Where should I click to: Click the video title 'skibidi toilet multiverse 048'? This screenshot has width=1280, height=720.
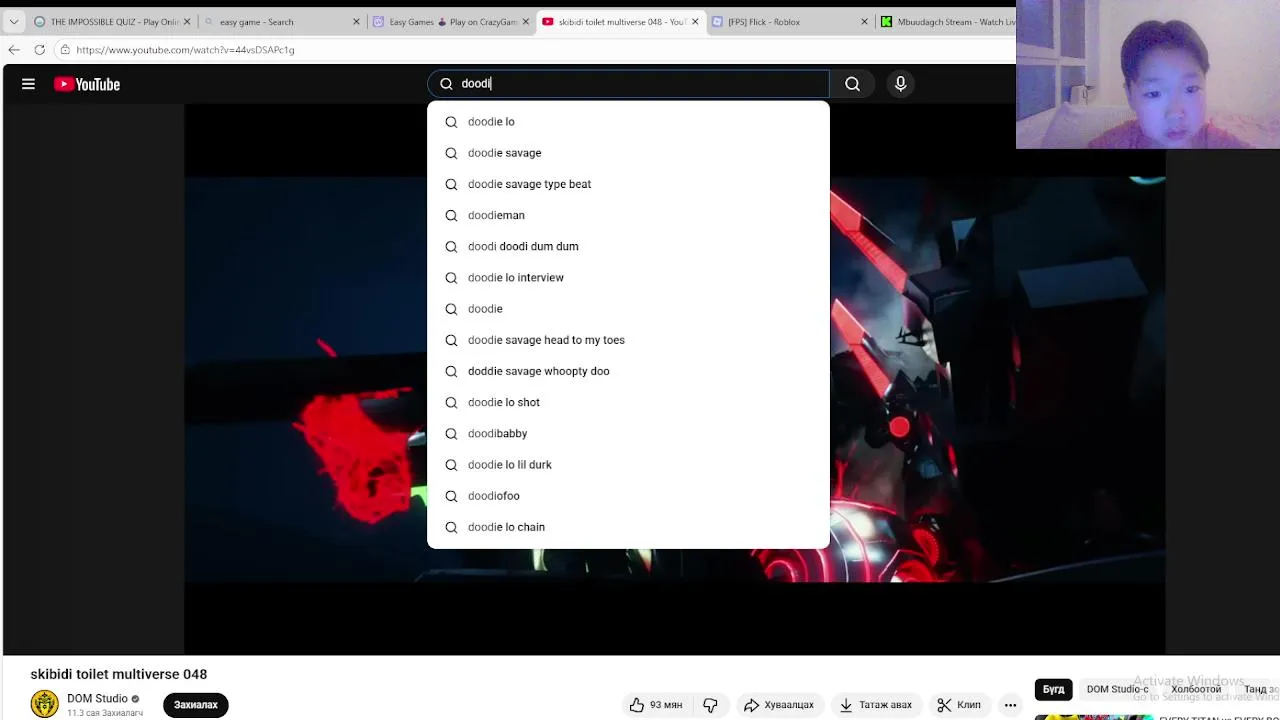(x=119, y=674)
